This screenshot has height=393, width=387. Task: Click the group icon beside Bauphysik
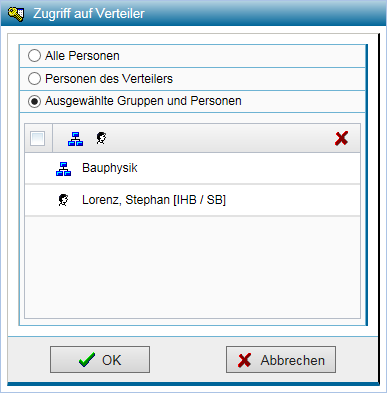pyautogui.click(x=63, y=168)
